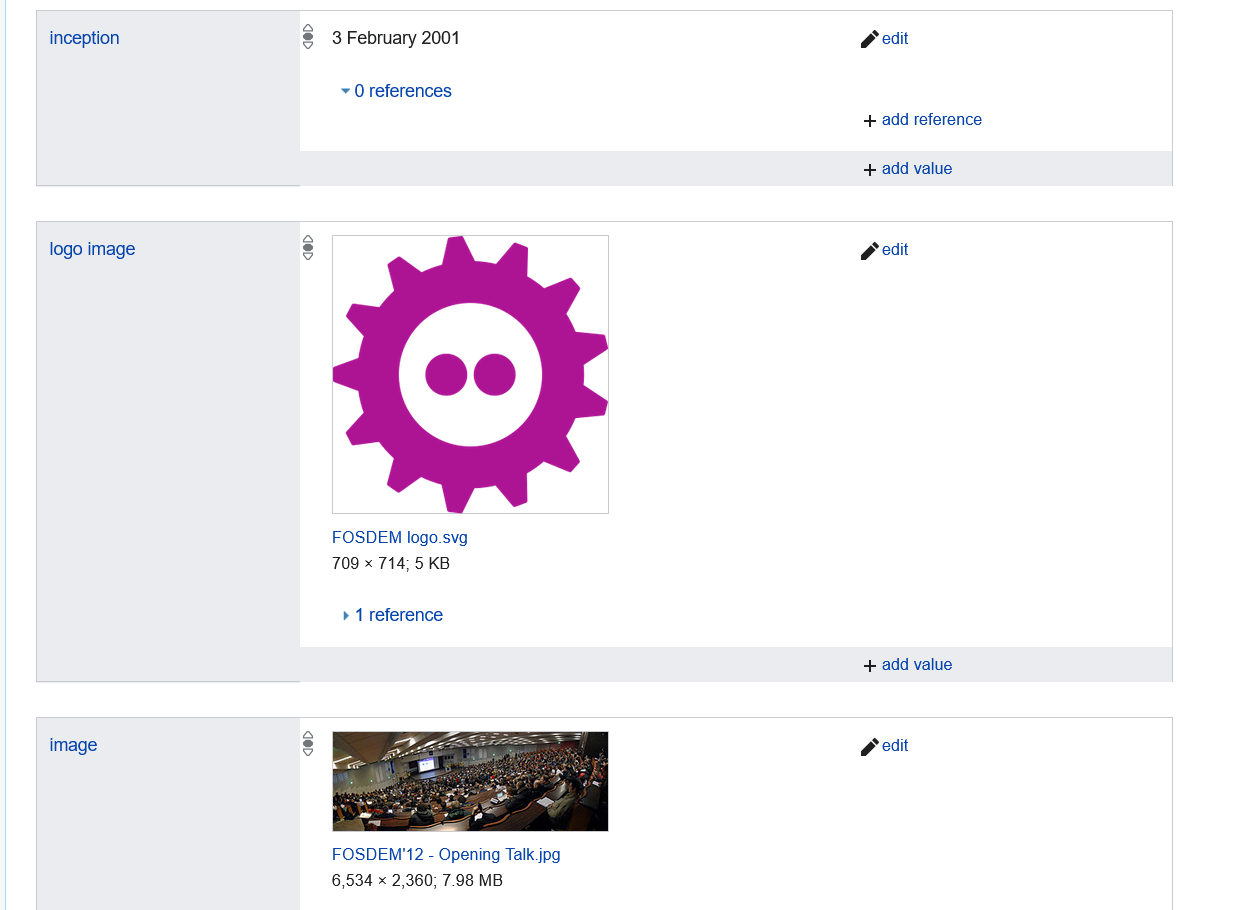Viewport: 1245px width, 910px height.
Task: Select rank indicator icon for logo image
Action: tap(308, 248)
